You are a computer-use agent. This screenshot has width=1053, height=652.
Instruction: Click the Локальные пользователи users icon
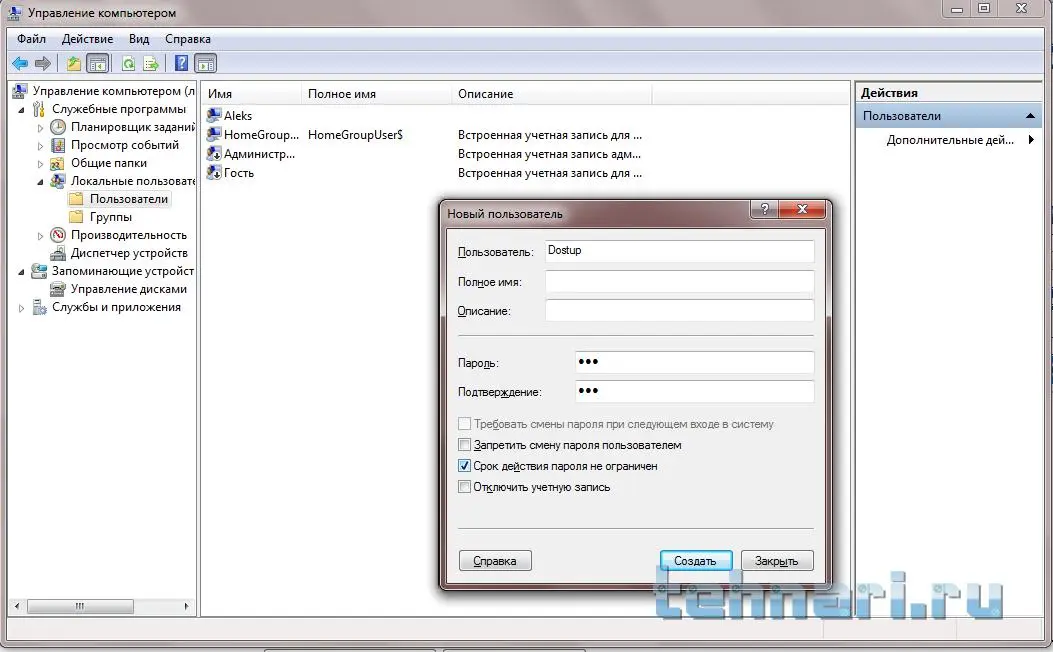[x=58, y=181]
